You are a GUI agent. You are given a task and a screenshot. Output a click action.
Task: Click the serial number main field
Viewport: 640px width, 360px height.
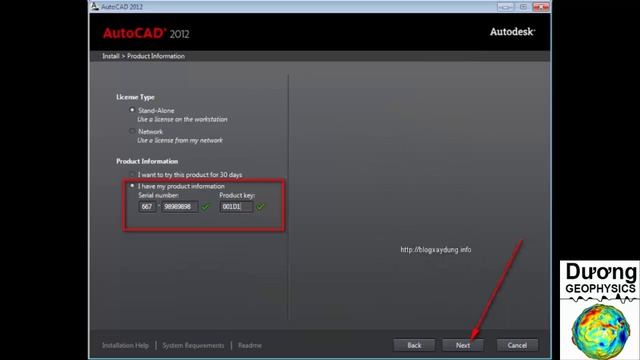pos(180,207)
